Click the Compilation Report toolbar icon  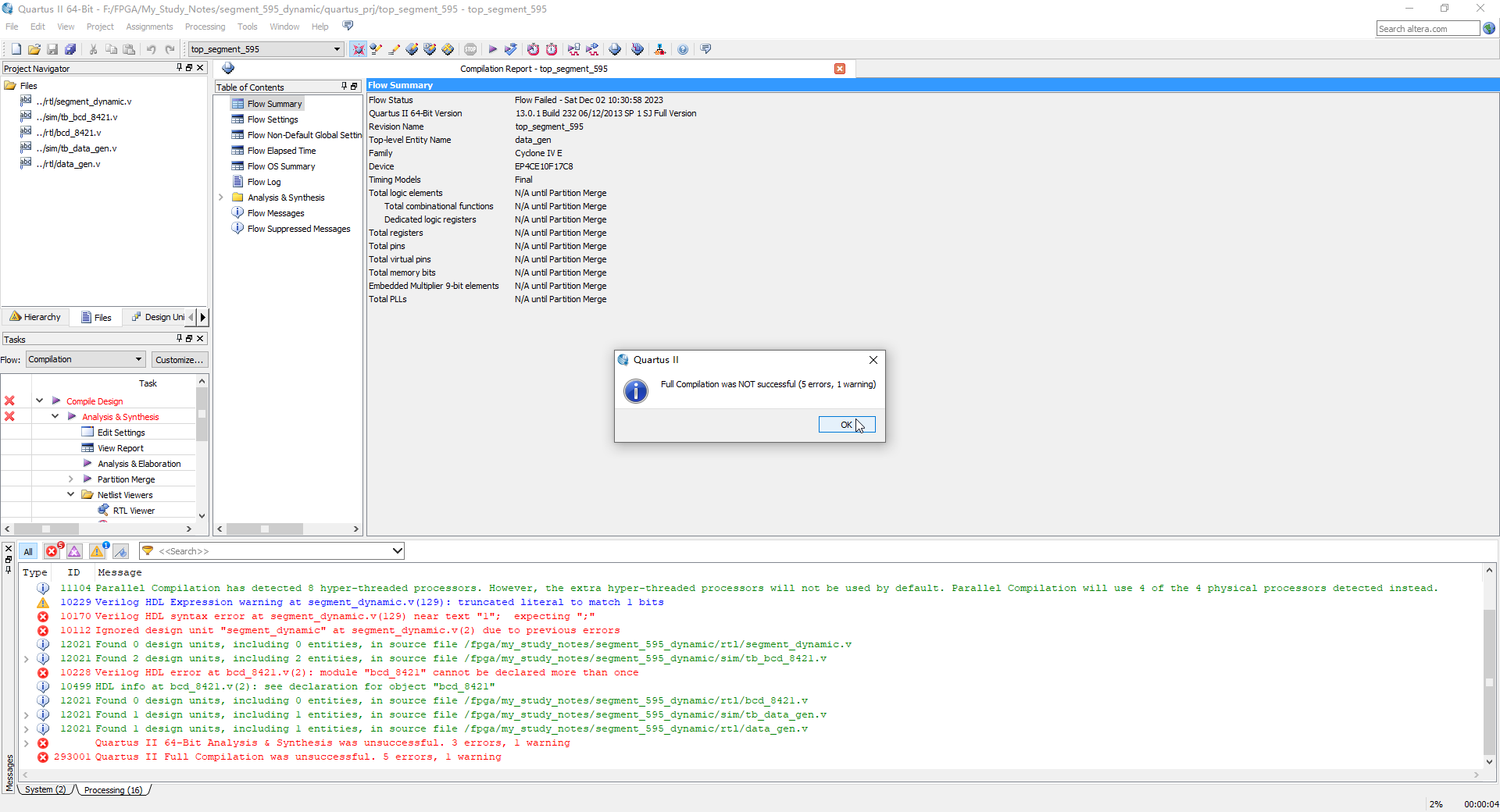point(616,49)
